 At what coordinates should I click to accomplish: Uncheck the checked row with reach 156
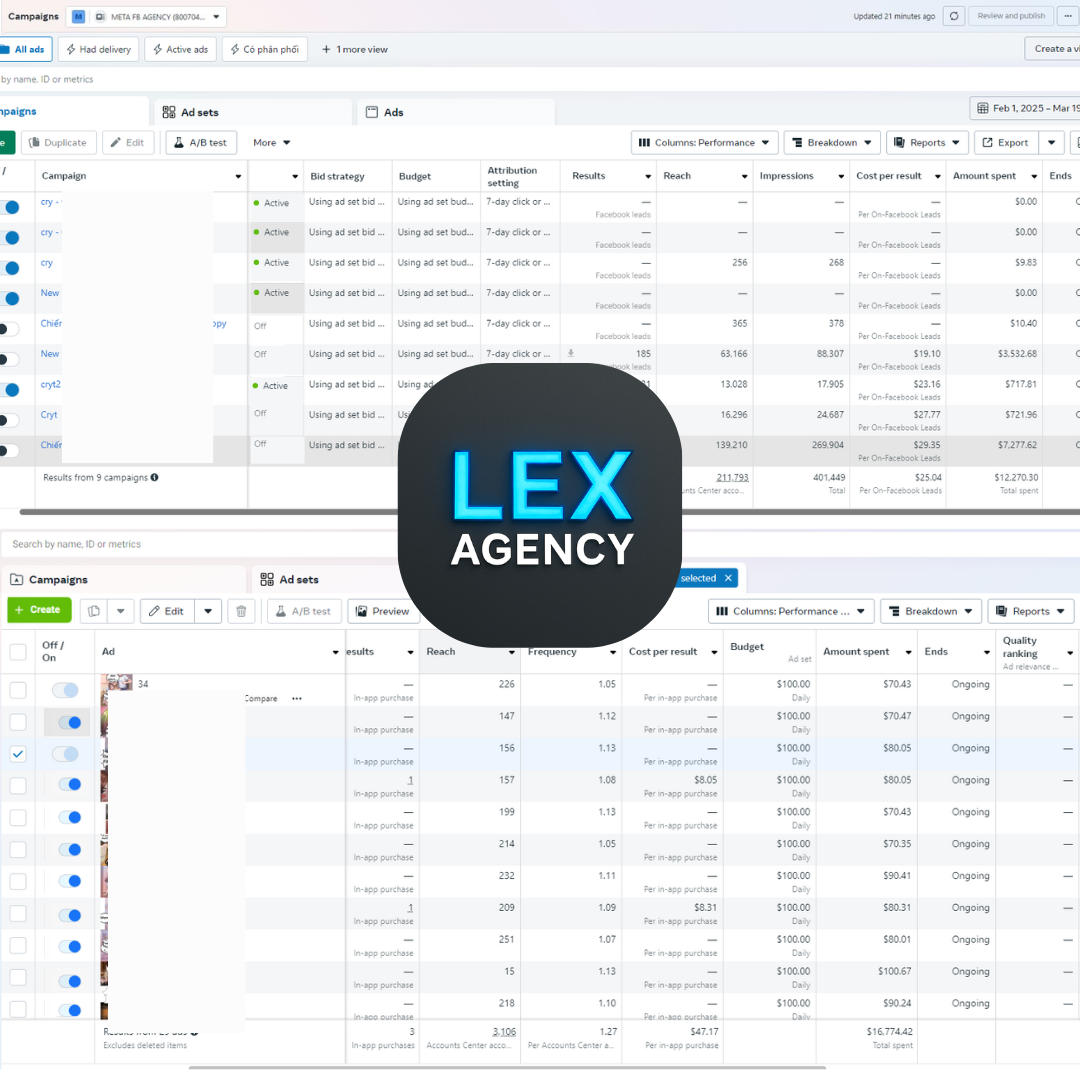point(18,754)
